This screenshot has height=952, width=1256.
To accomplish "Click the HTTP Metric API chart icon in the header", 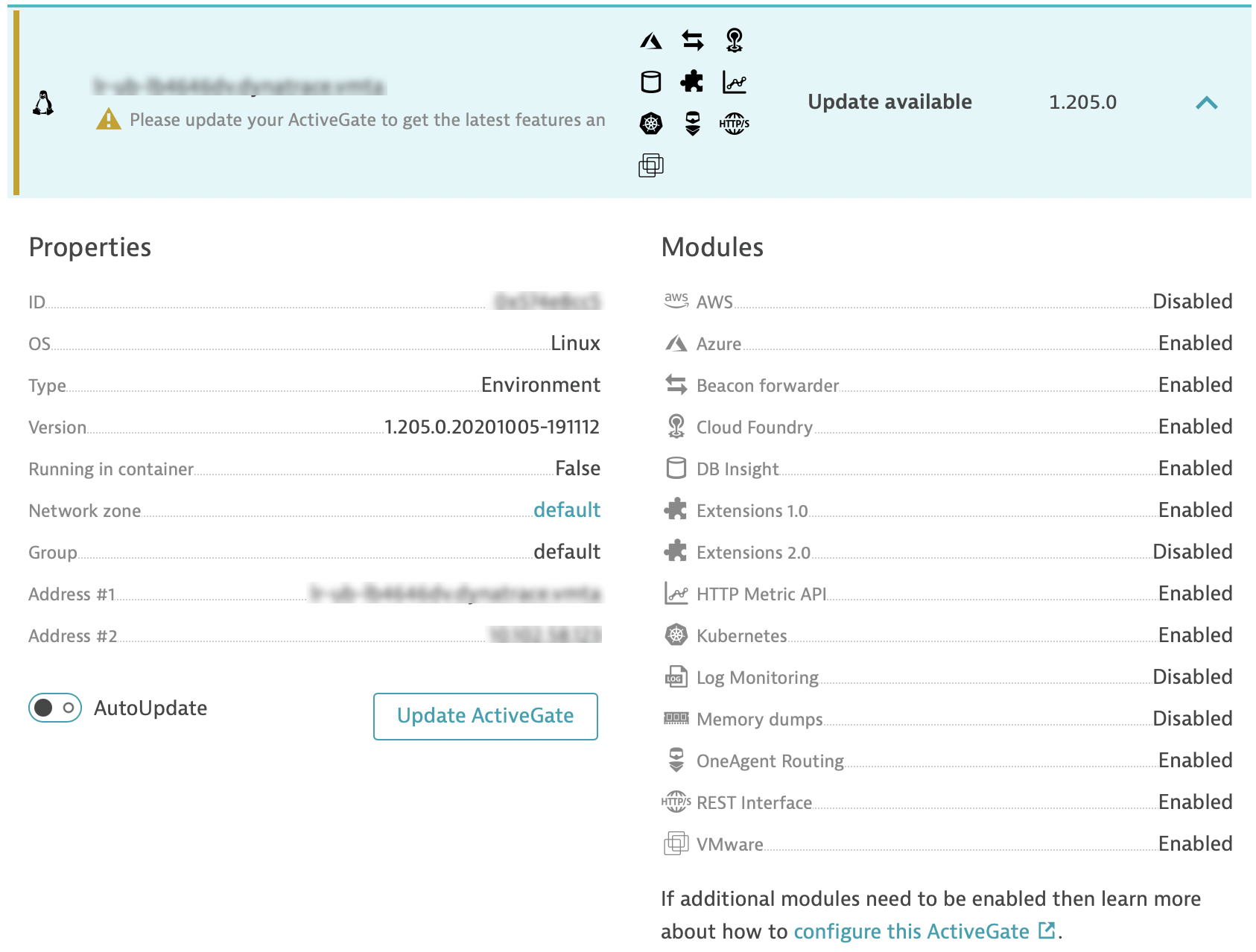I will coord(735,82).
